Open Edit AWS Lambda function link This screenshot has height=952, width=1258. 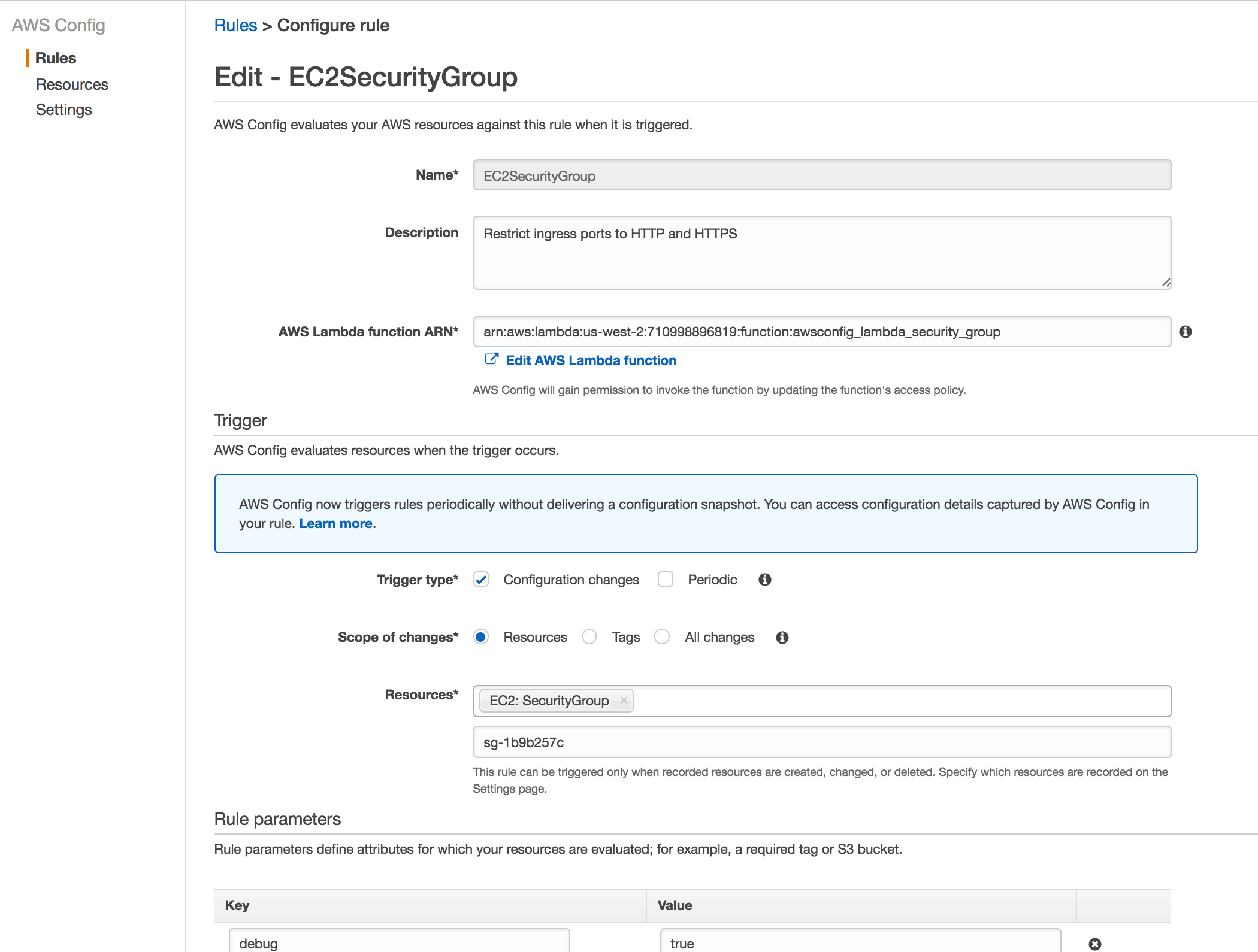pos(591,360)
